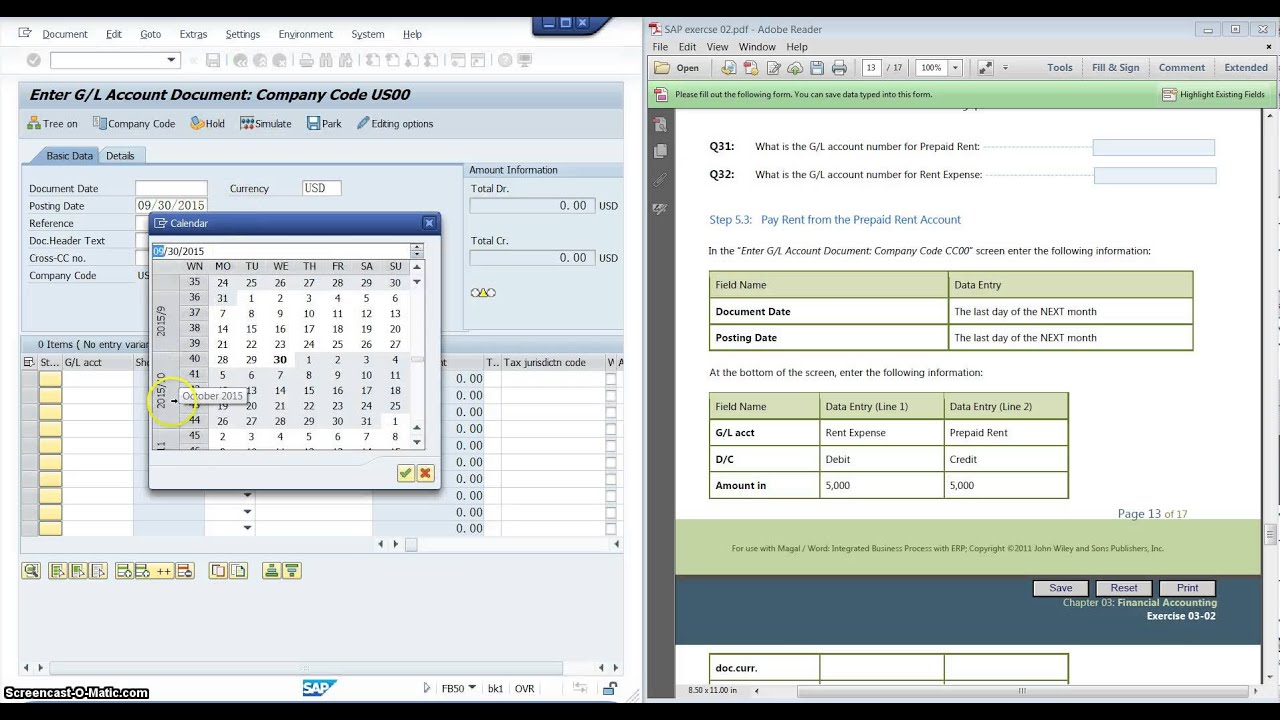The image size is (1280, 720).
Task: Click the Print icon in Adobe Reader toolbar
Action: click(839, 68)
